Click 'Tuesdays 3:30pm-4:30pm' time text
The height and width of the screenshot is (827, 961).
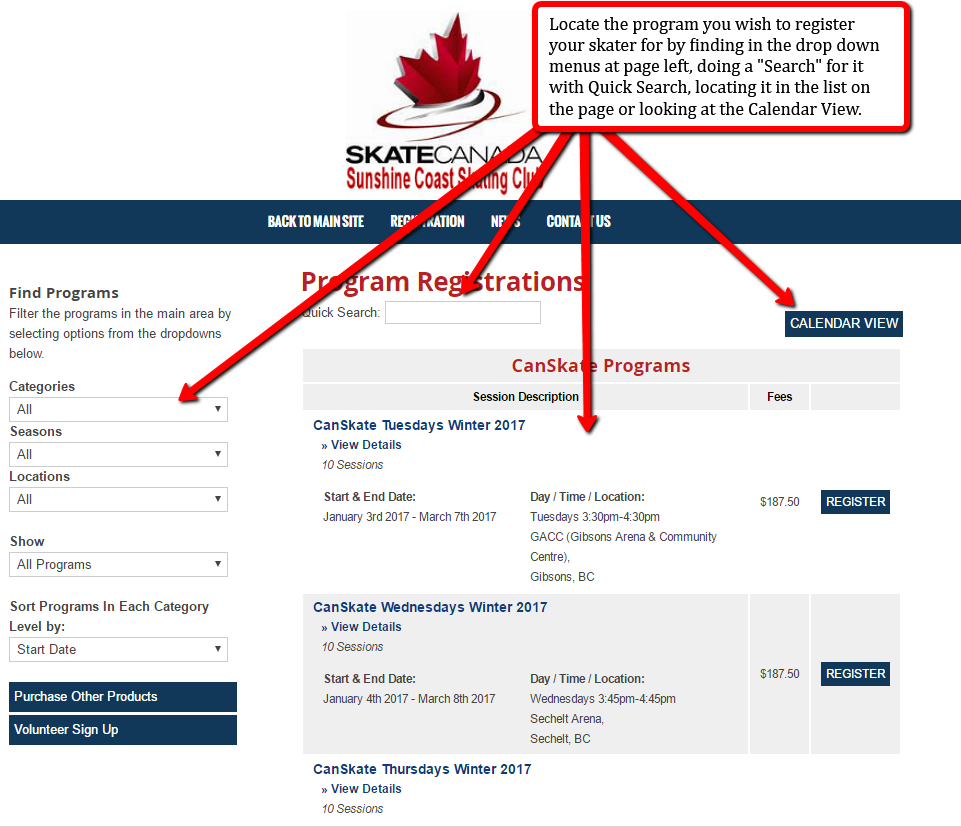tap(595, 517)
